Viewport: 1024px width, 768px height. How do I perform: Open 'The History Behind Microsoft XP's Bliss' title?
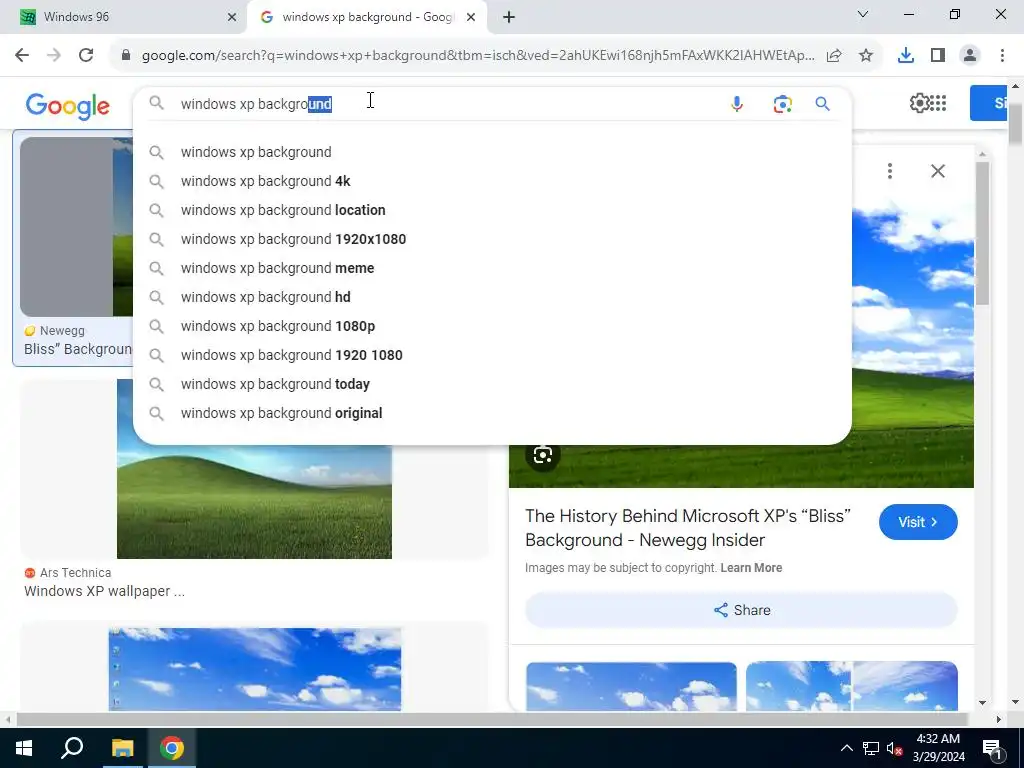pyautogui.click(x=688, y=528)
